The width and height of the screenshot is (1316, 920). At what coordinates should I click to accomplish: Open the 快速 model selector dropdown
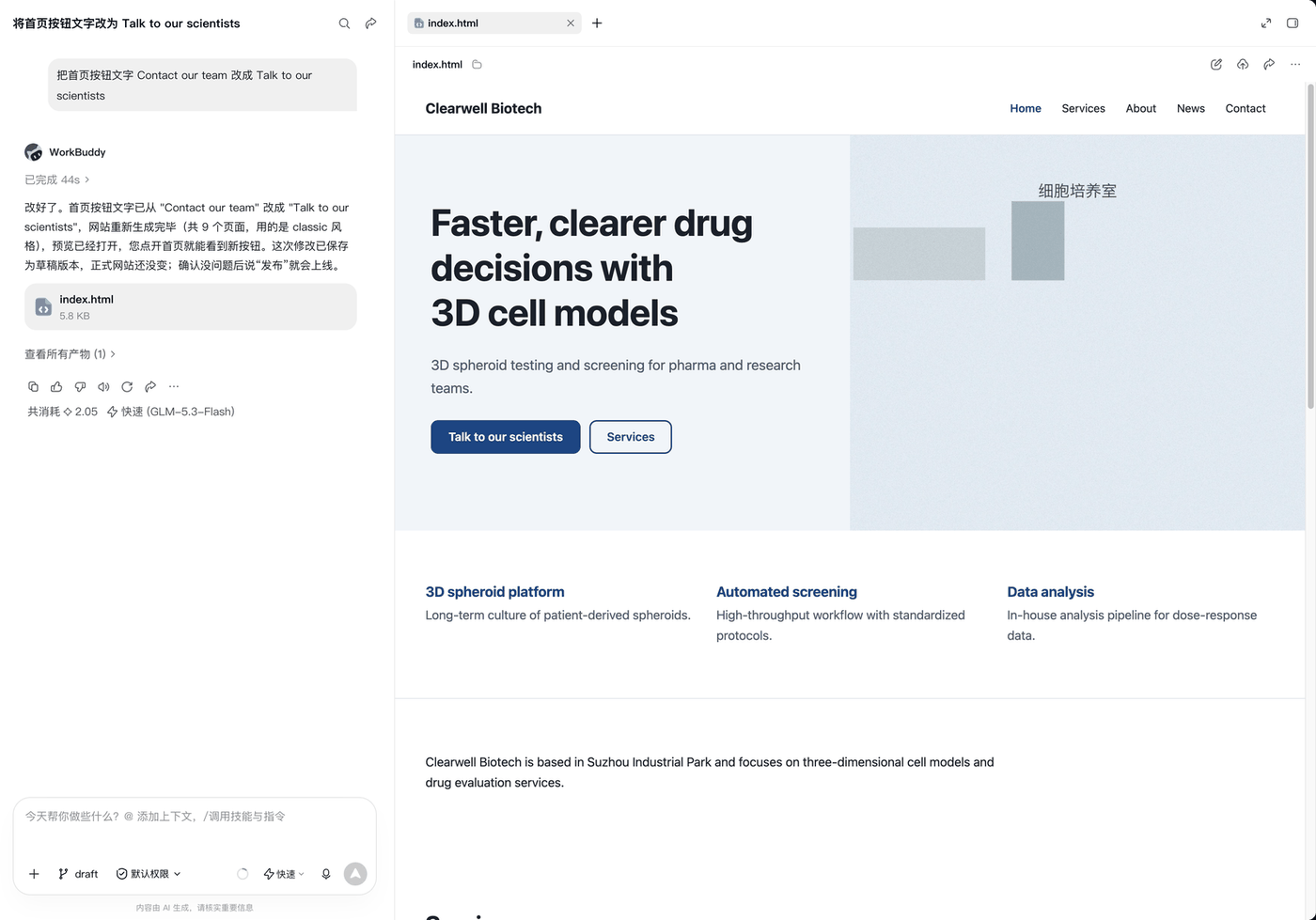tap(284, 874)
